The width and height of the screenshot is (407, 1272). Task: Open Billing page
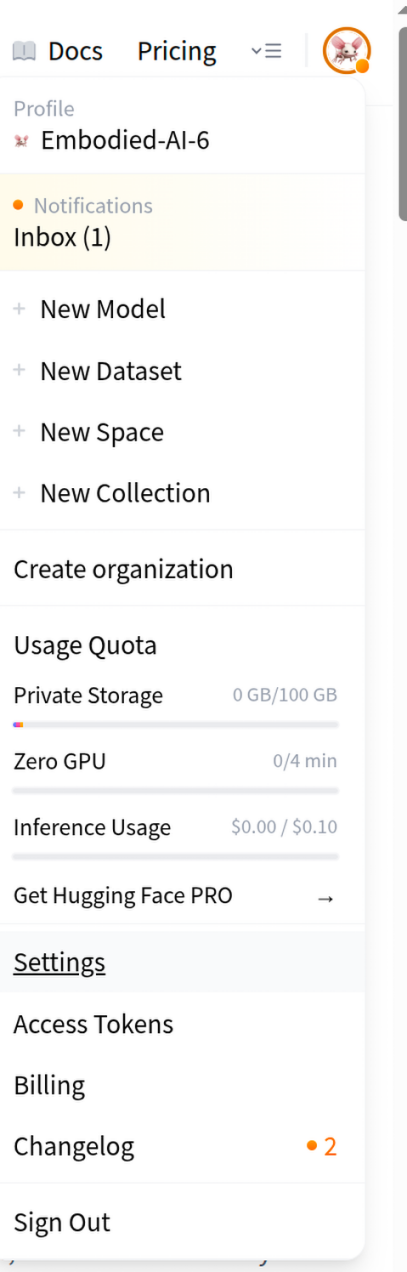(x=182, y=1085)
